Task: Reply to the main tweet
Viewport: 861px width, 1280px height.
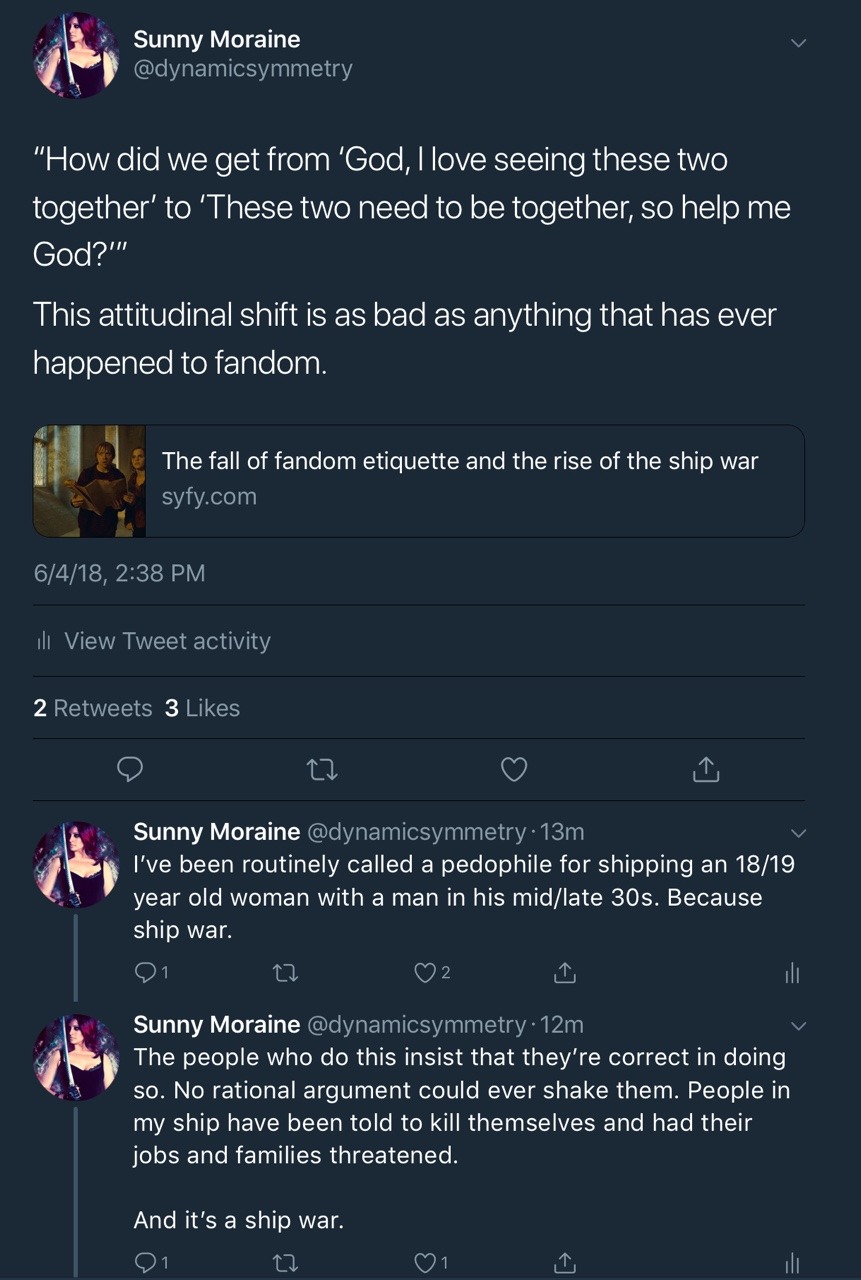Action: click(x=130, y=769)
